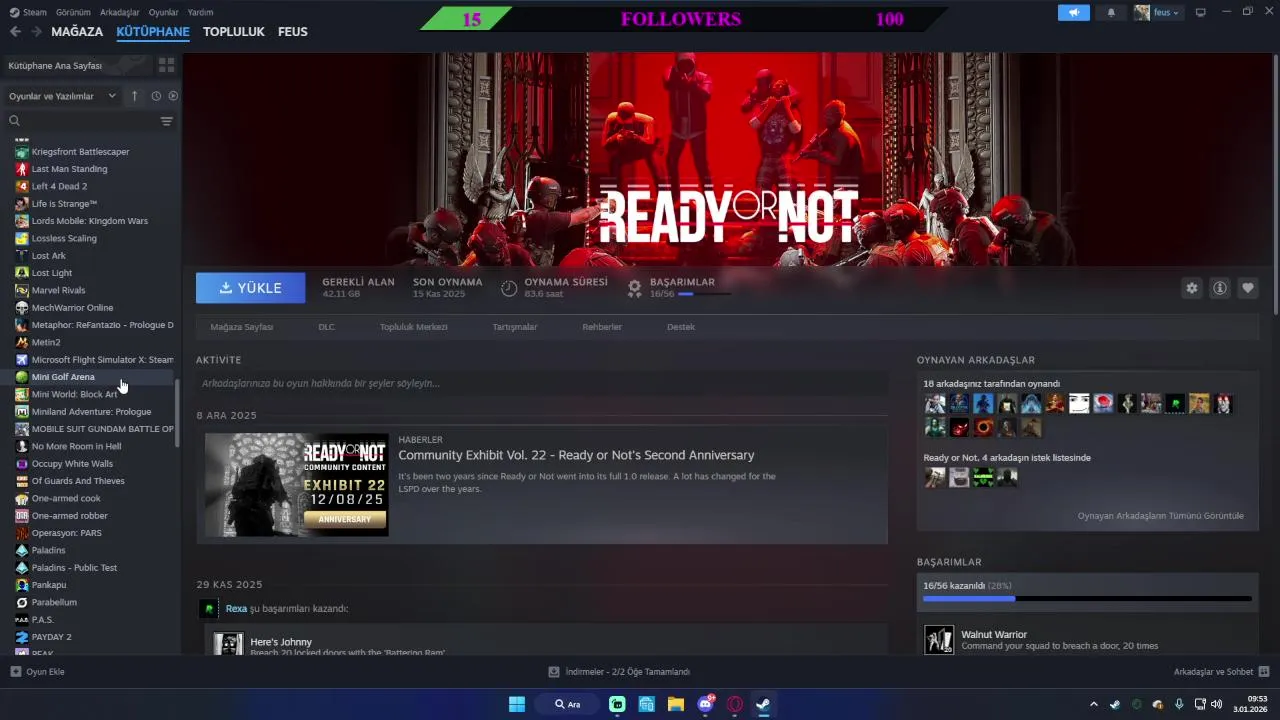Click Kütüphane Ana Sayfası button

pos(77,65)
